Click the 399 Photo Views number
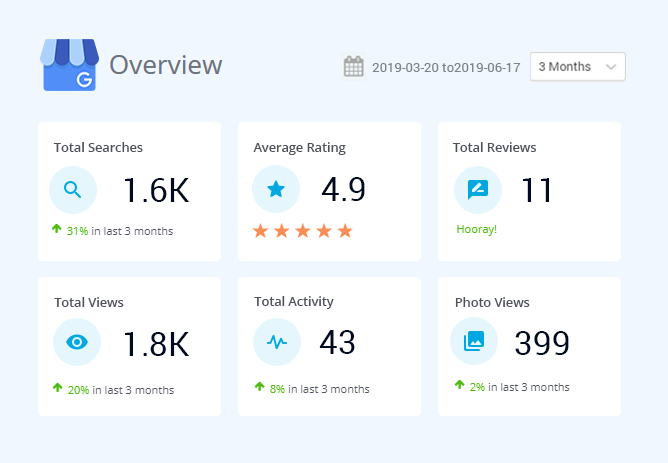This screenshot has height=463, width=668. point(541,343)
